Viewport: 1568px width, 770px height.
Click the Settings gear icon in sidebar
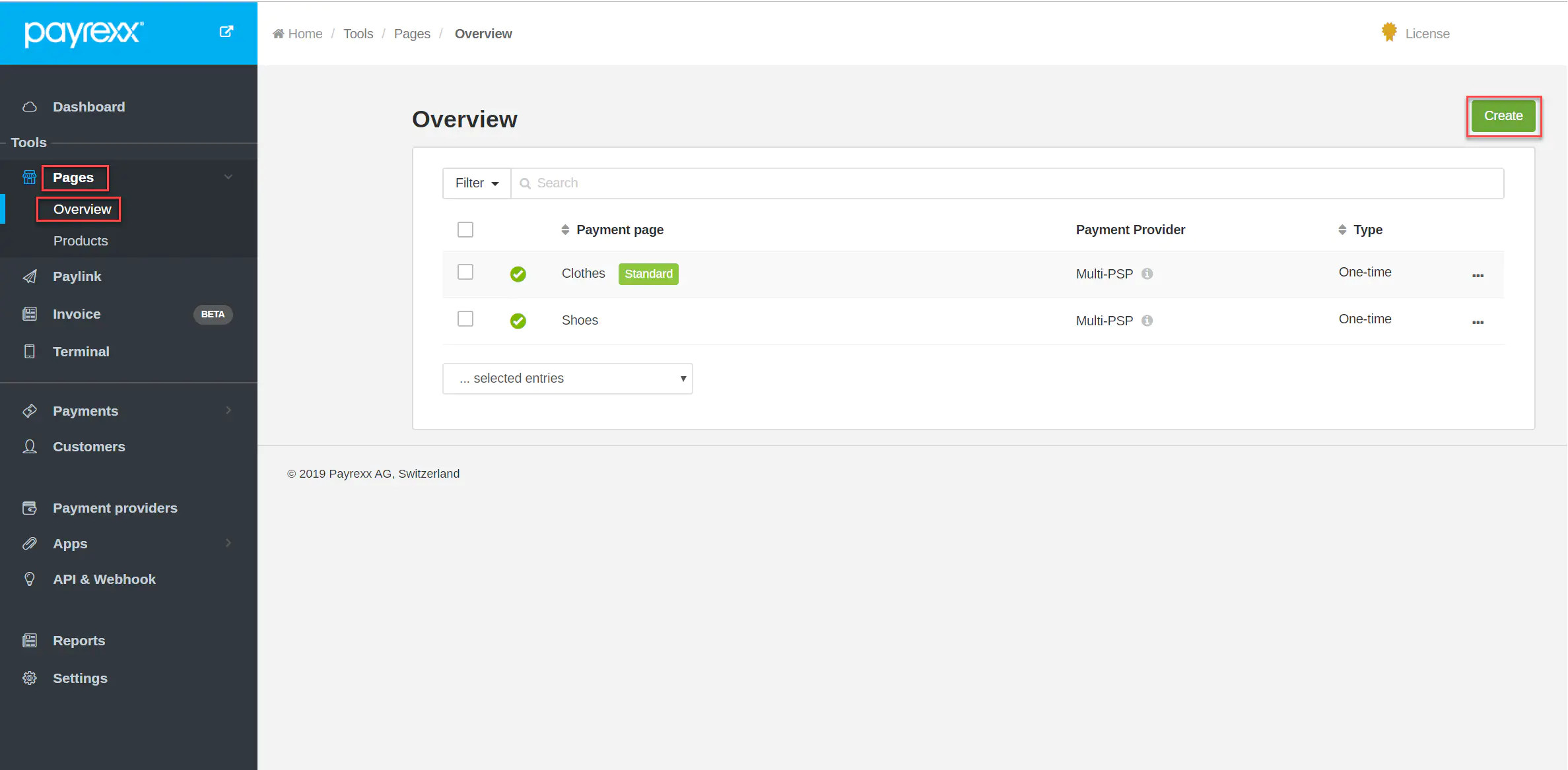coord(30,678)
